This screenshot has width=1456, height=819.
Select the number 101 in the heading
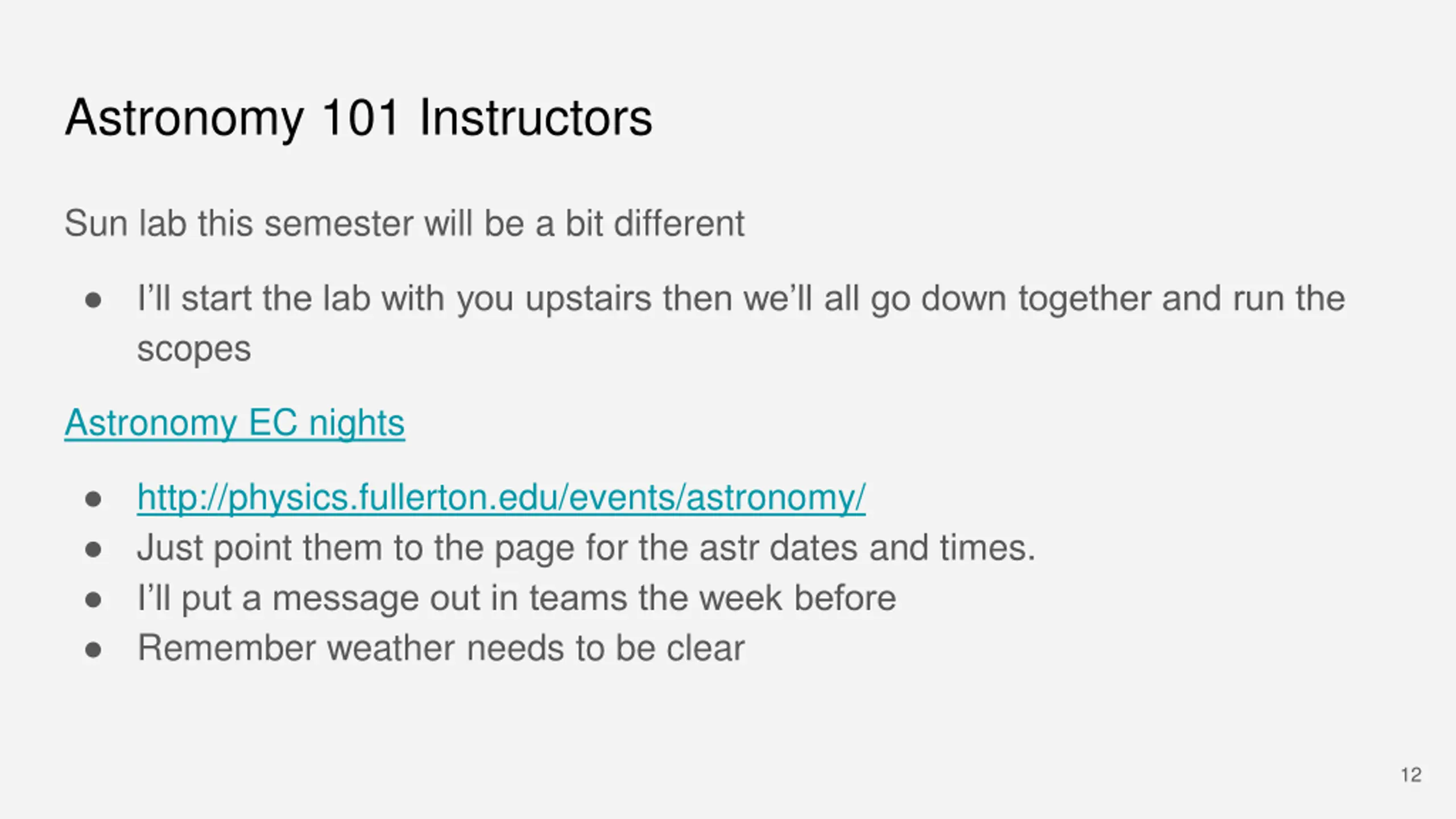coord(359,118)
